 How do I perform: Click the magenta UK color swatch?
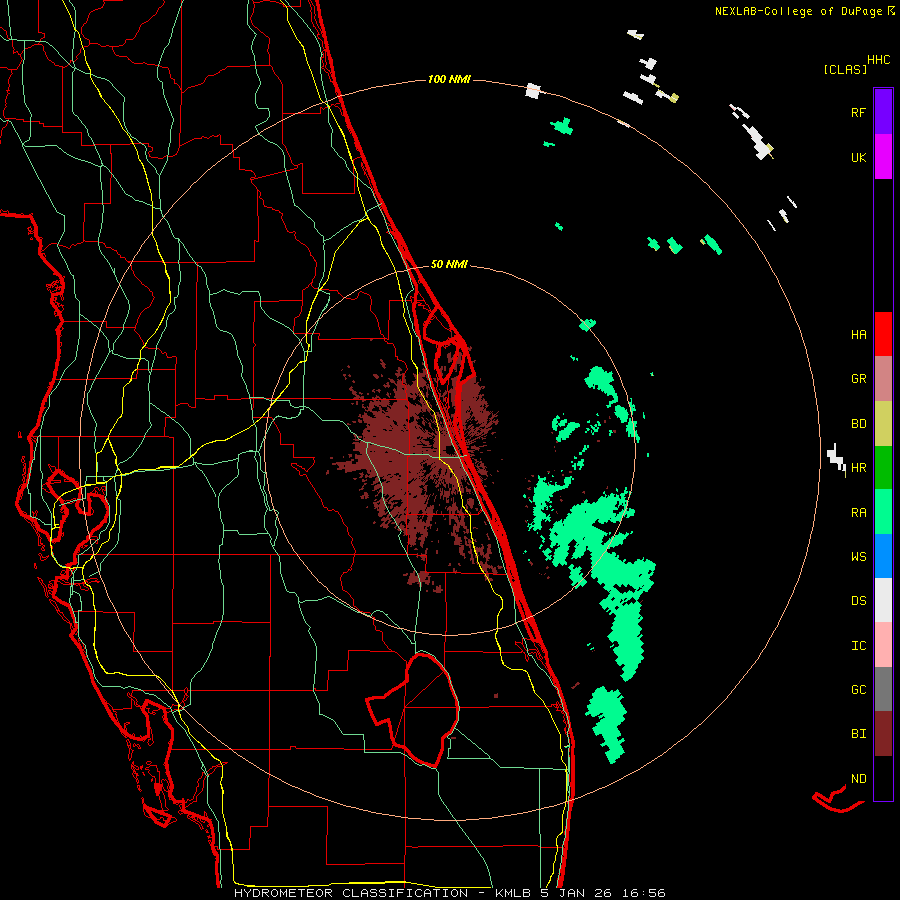click(883, 157)
